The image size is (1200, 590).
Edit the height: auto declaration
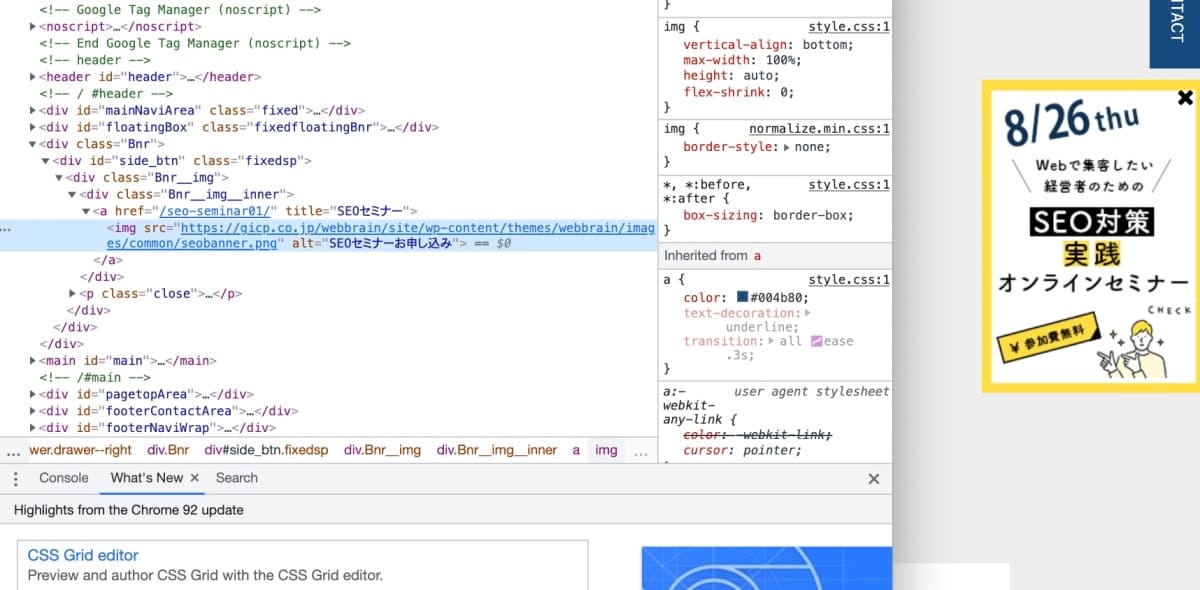[732, 76]
